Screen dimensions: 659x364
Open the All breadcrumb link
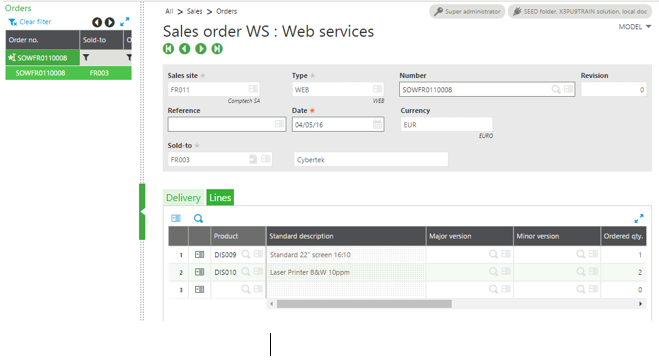click(169, 11)
